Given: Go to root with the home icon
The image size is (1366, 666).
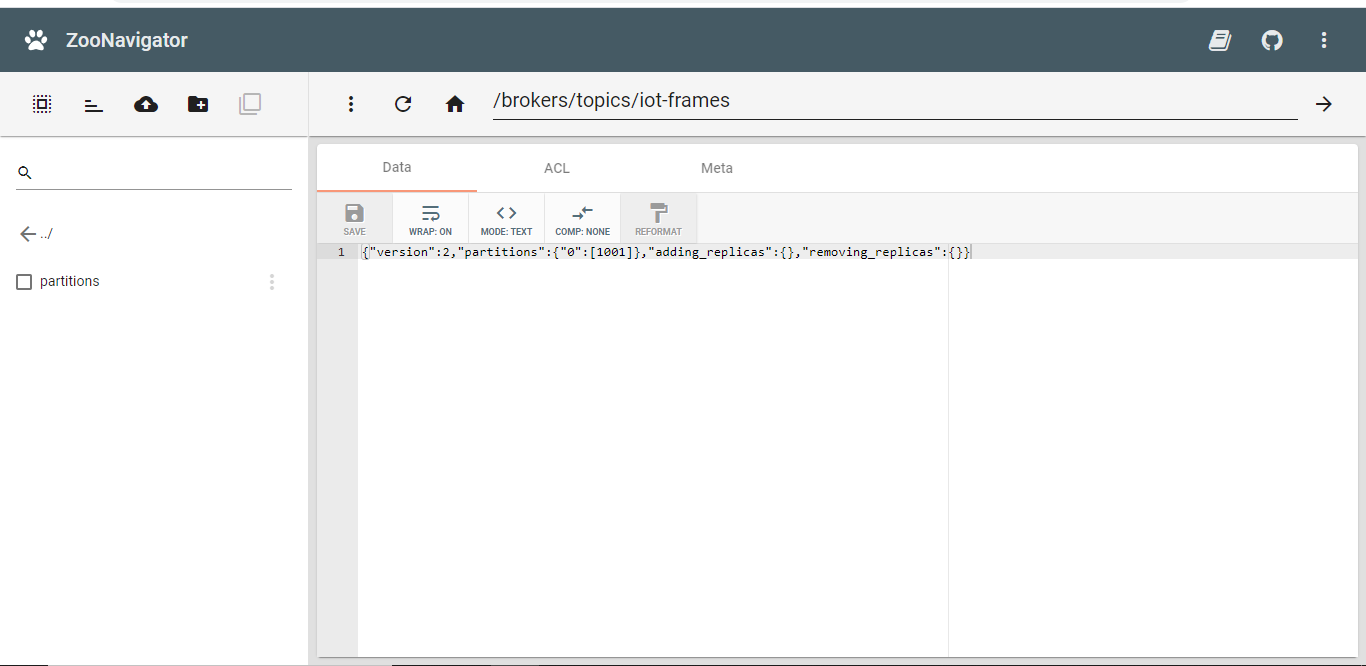Looking at the screenshot, I should [455, 104].
